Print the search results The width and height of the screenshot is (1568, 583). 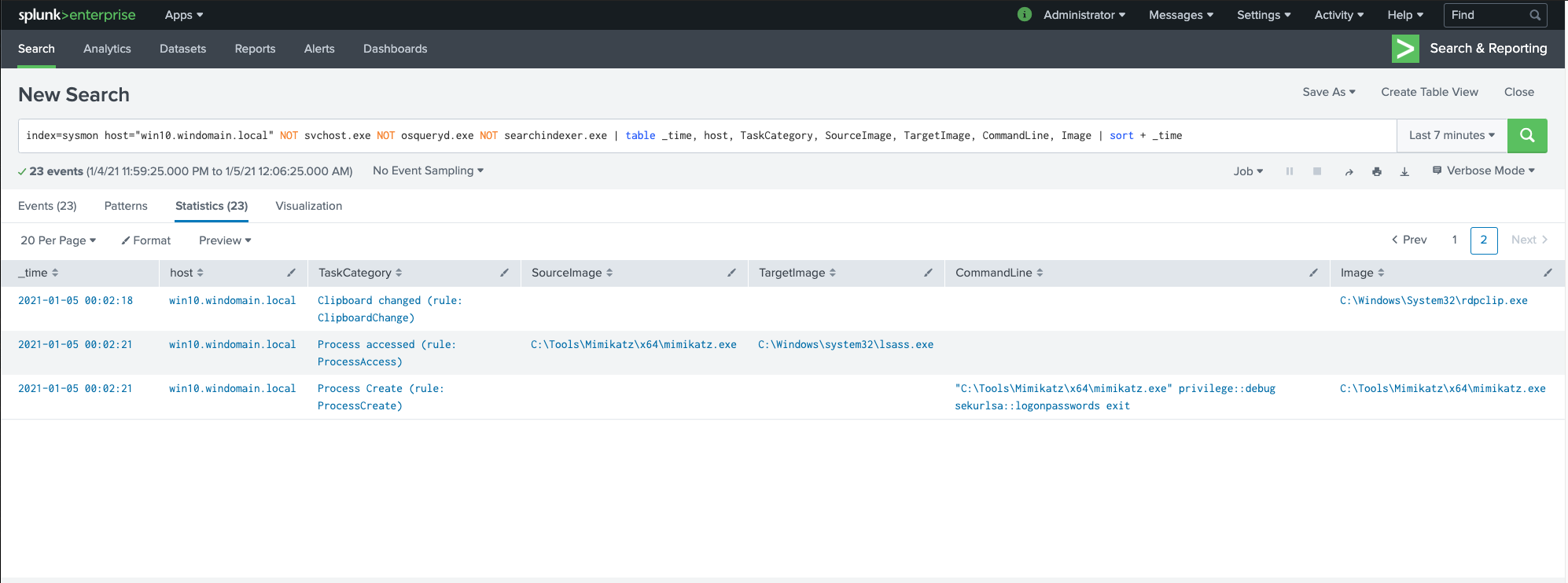click(x=1377, y=171)
